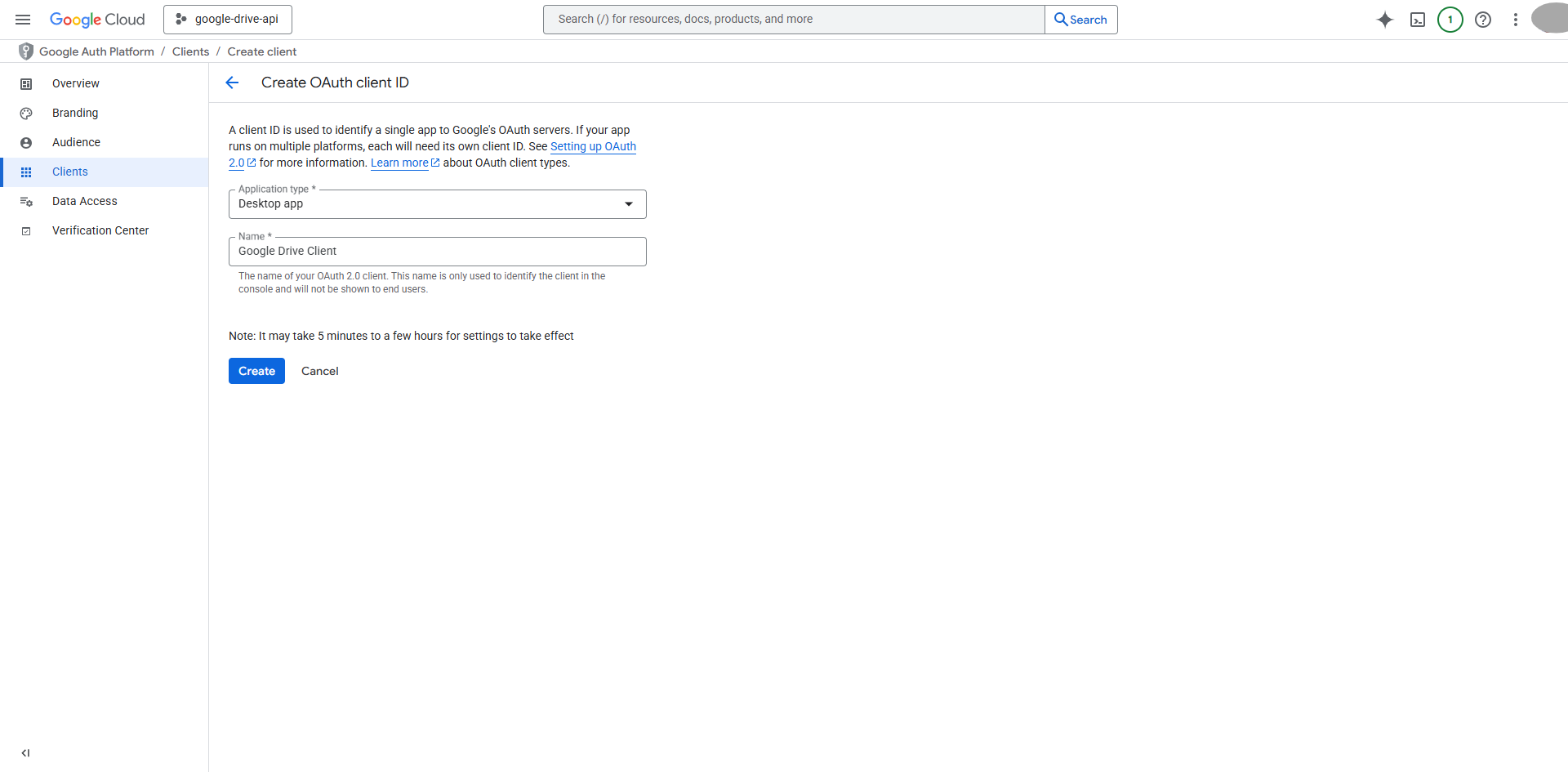Click the Data Access list-settings icon
Image resolution: width=1568 pixels, height=772 pixels.
26,202
